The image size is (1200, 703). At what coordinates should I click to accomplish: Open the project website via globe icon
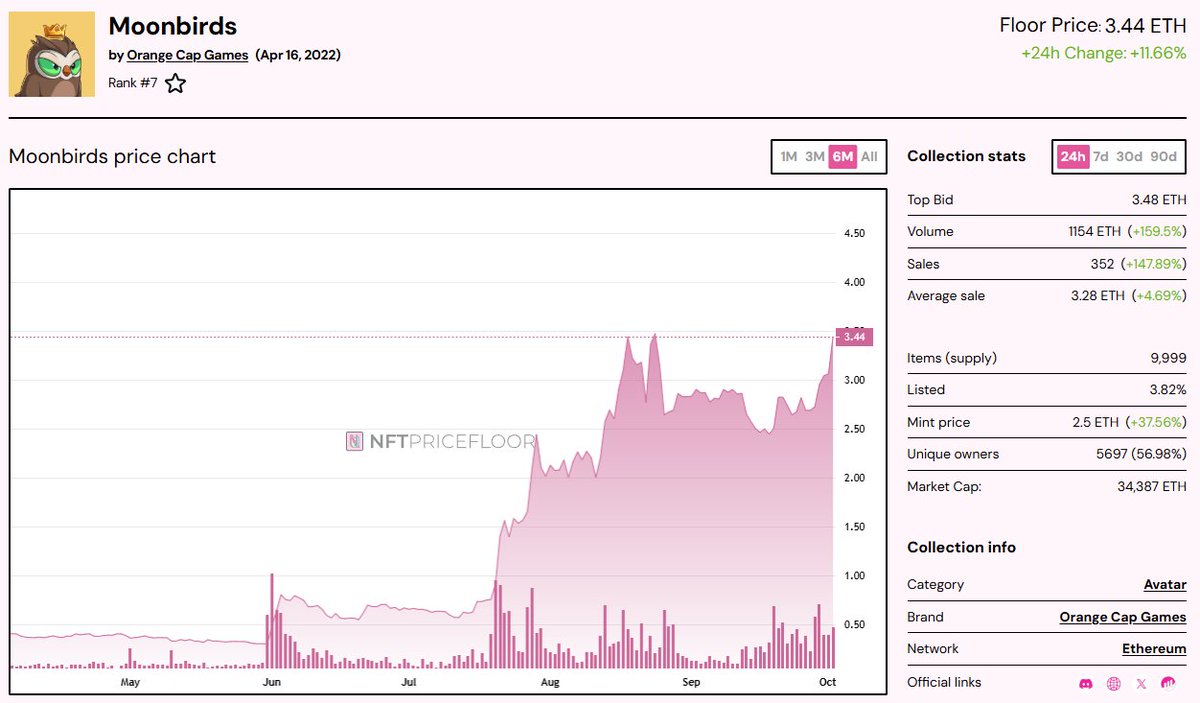tap(1113, 683)
